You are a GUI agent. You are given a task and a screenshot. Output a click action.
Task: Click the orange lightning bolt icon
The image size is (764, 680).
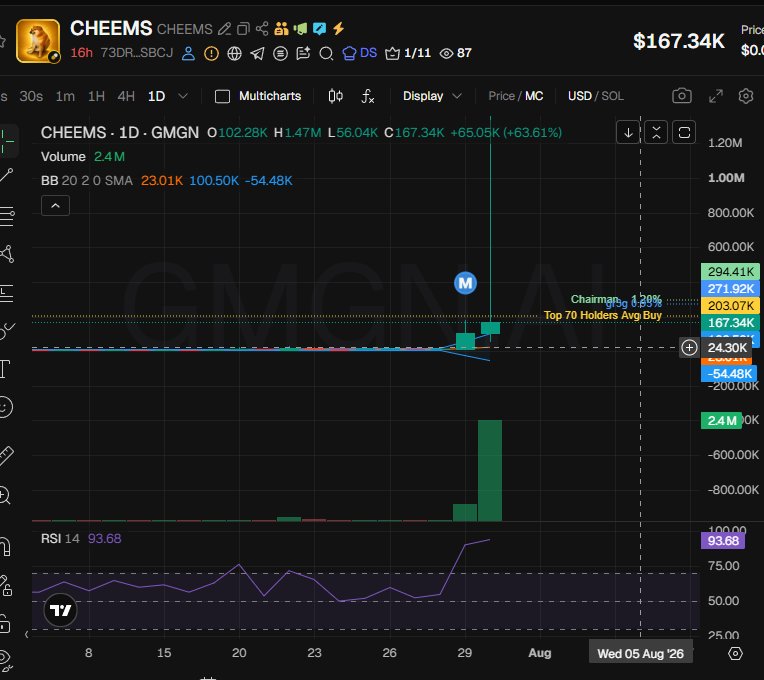(338, 29)
